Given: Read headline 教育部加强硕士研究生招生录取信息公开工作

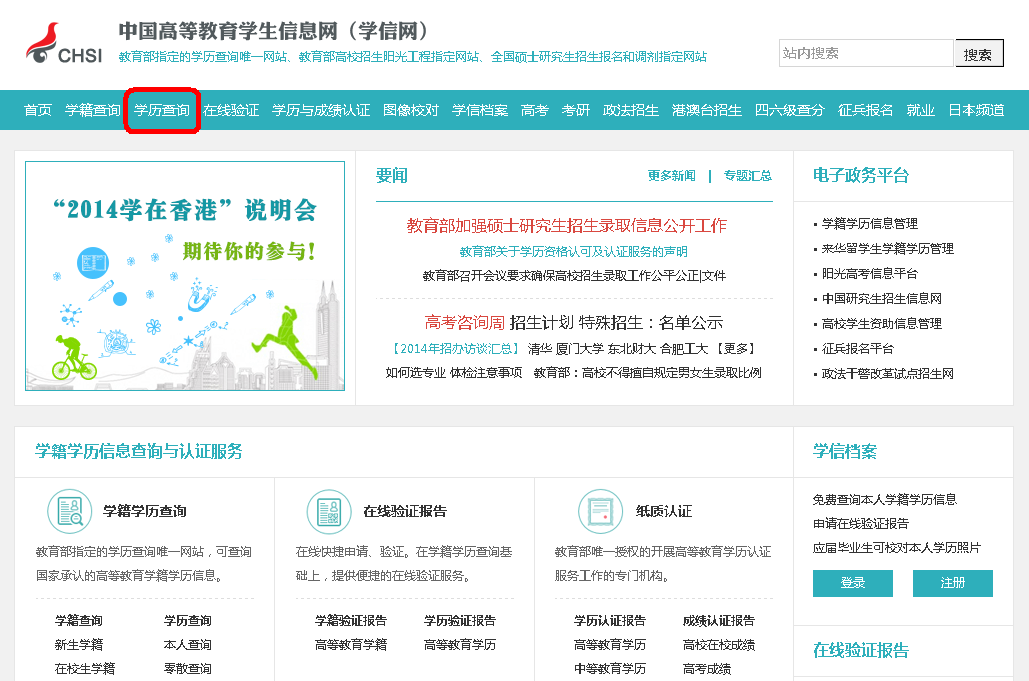Looking at the screenshot, I should (x=567, y=226).
